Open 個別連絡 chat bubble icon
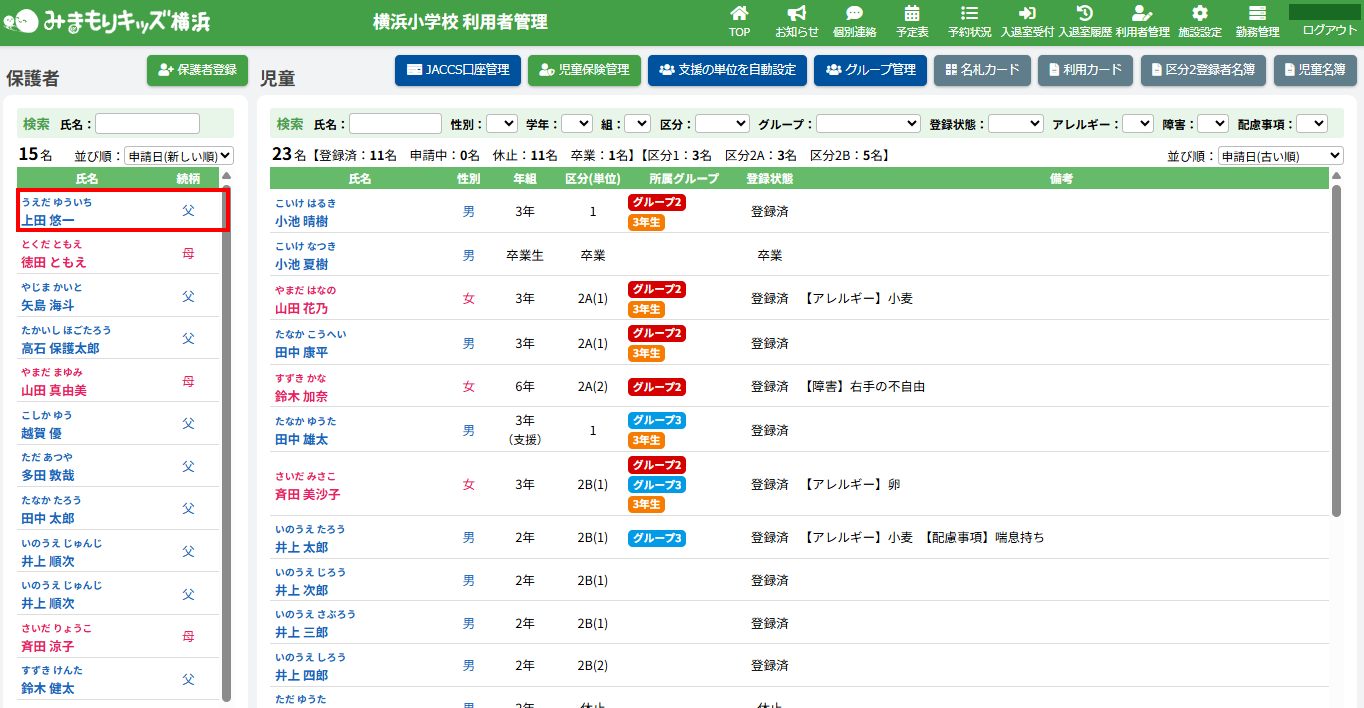1364x708 pixels. click(x=854, y=14)
